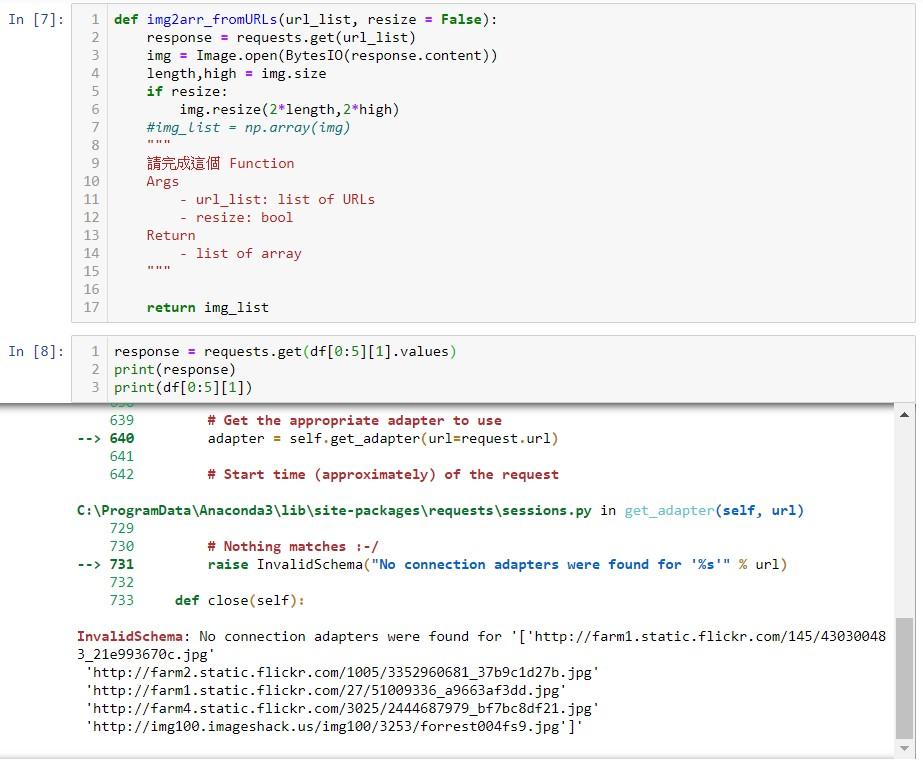Screen dimensions: 923x762
Task: Click the 'Args' docstring line
Action: point(162,181)
